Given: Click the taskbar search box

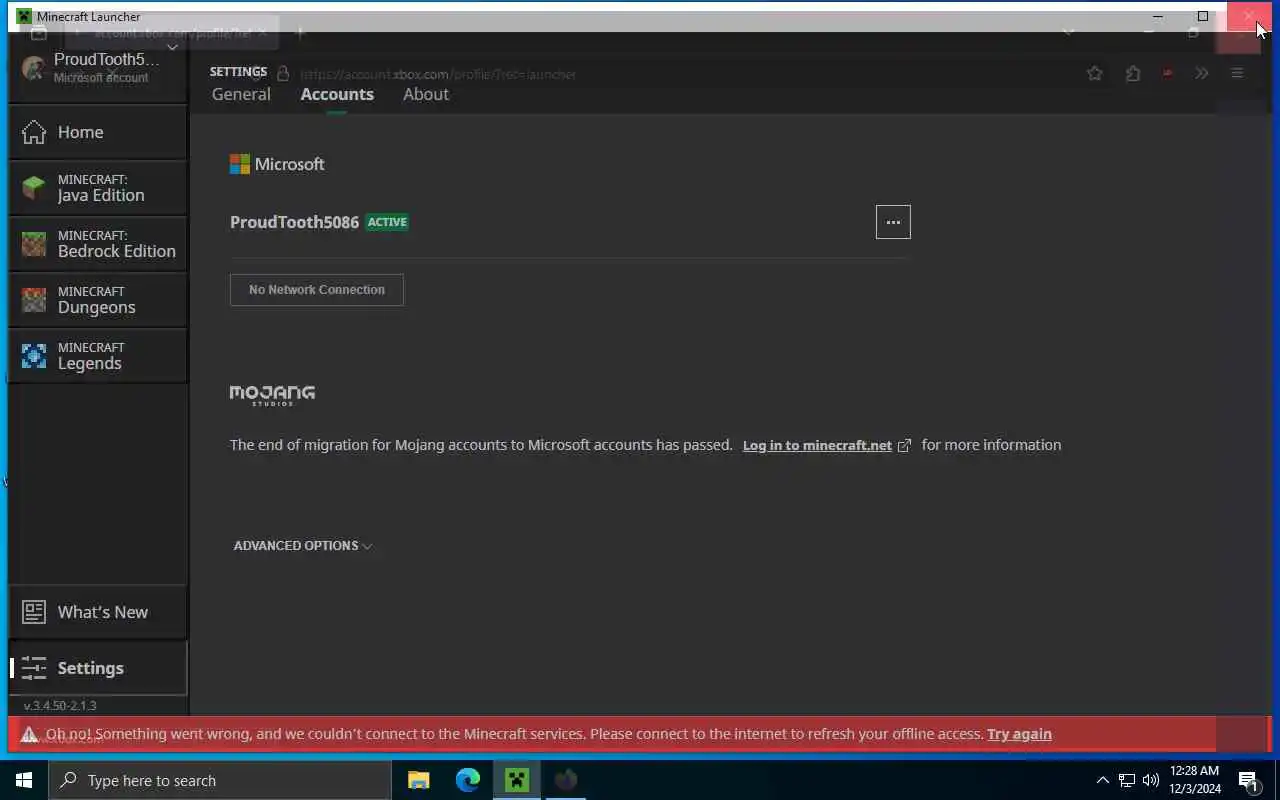Looking at the screenshot, I should (x=220, y=780).
